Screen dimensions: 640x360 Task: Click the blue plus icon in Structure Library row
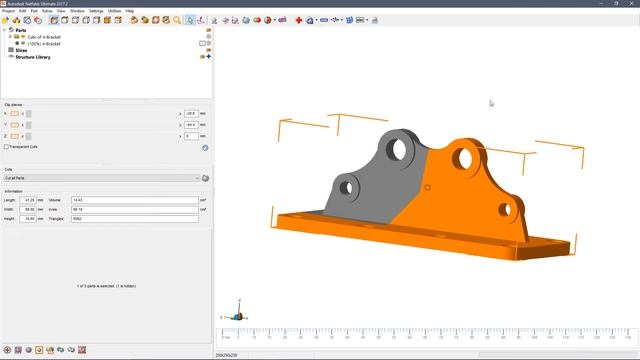[209, 57]
